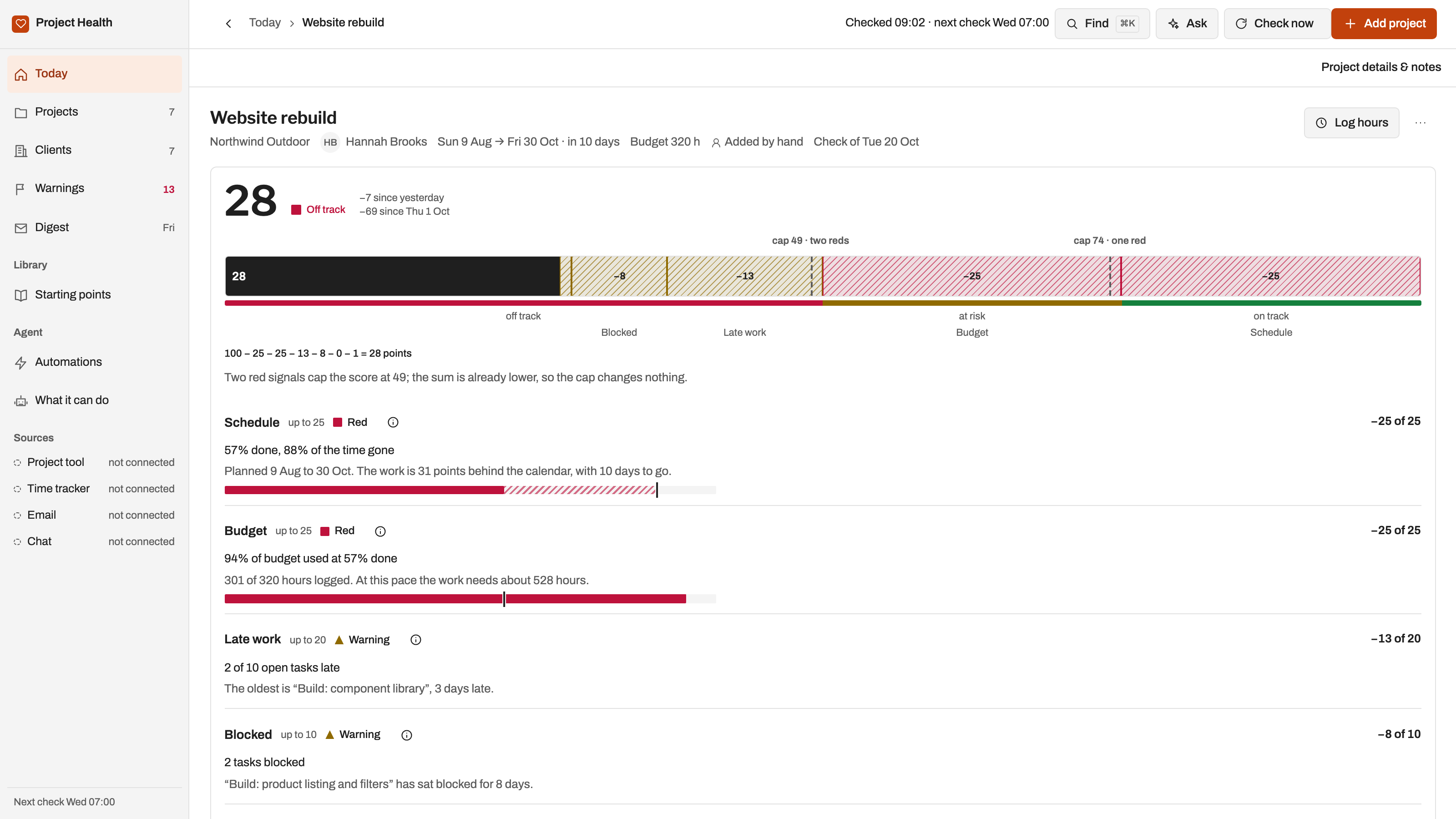Viewport: 1456px width, 819px height.
Task: Open Automations under Agent
Action: pos(94,362)
